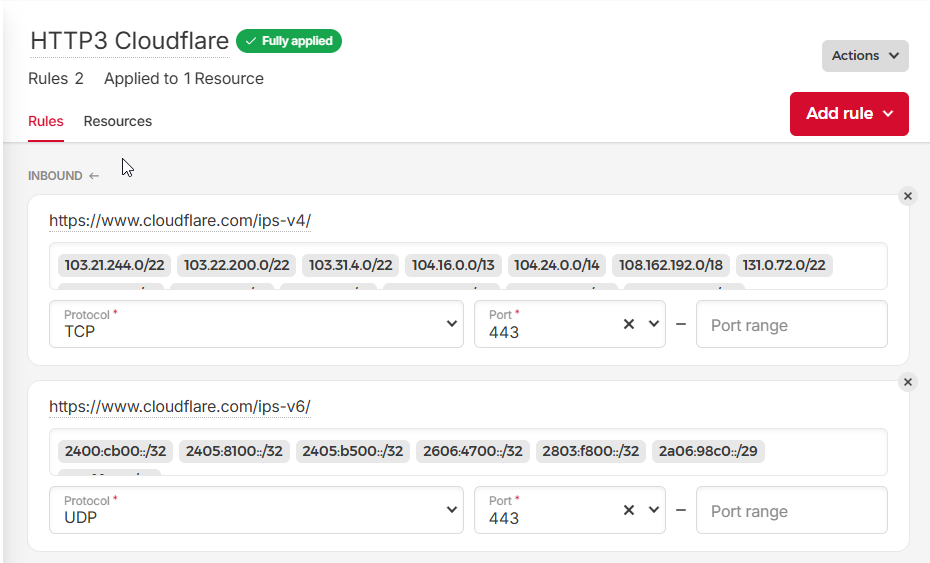Edit the ips-v4 rule description link
This screenshot has width=930, height=563.
click(x=180, y=221)
